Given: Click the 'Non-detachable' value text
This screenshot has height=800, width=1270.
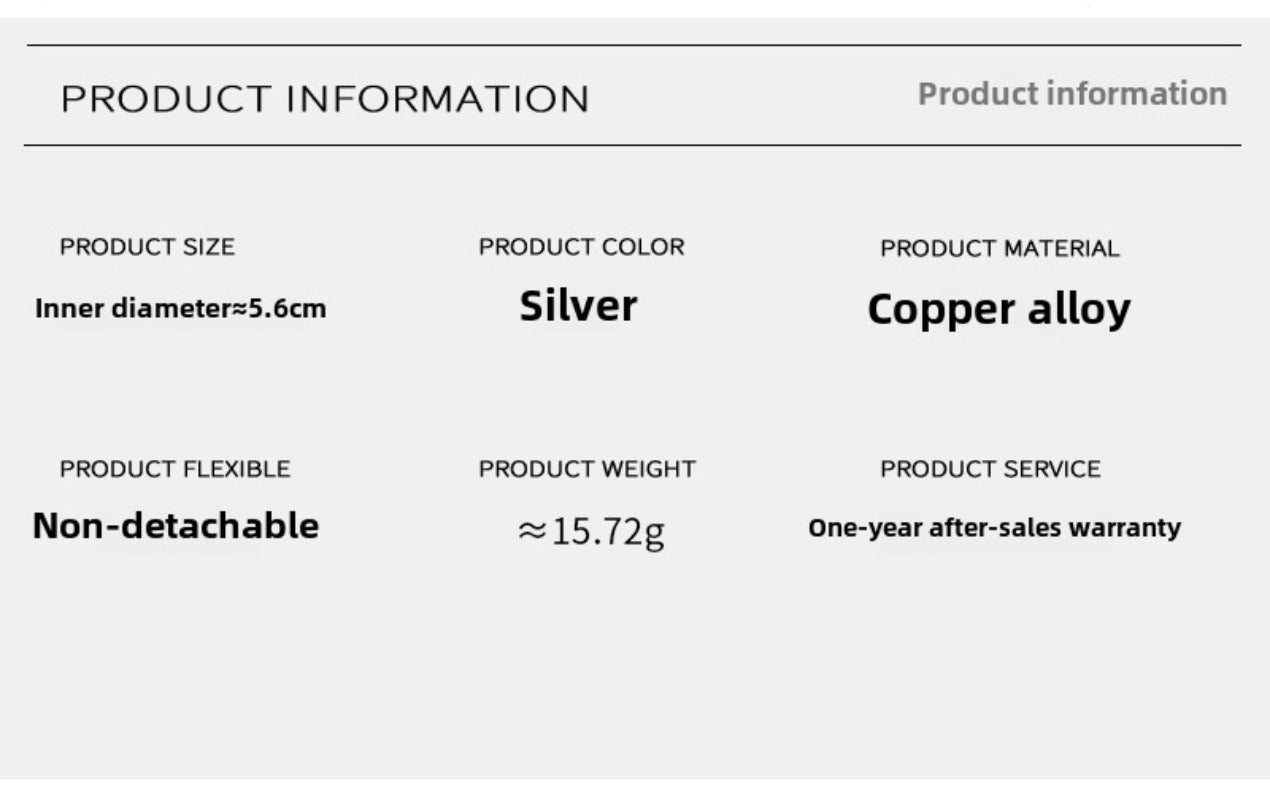Looking at the screenshot, I should pos(175,526).
